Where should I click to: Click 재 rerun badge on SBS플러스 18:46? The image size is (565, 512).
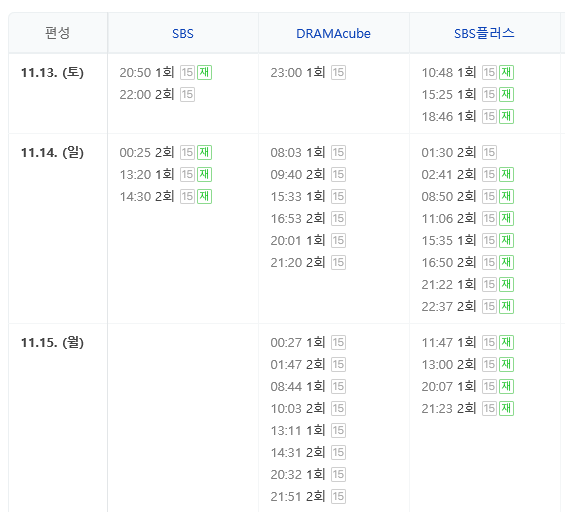tap(506, 116)
